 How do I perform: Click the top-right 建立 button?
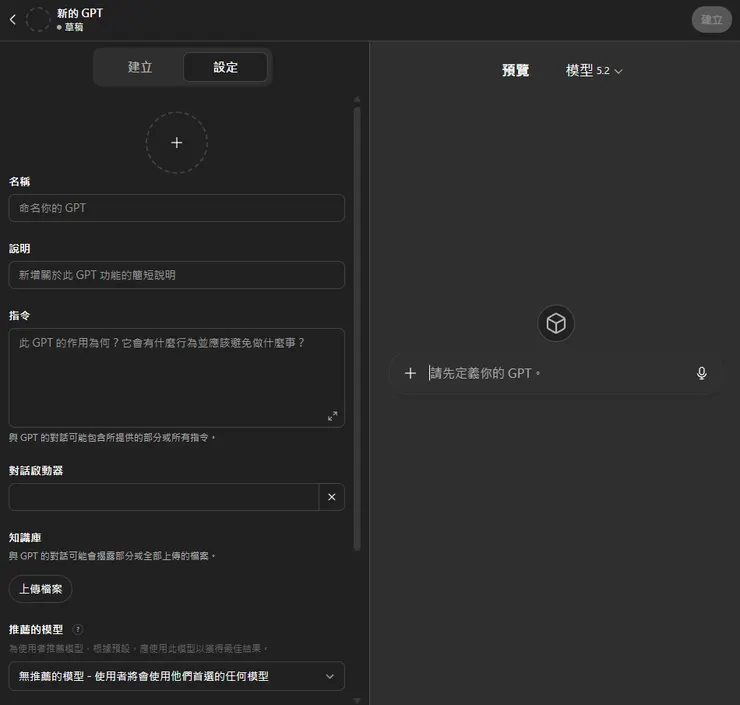tap(711, 20)
